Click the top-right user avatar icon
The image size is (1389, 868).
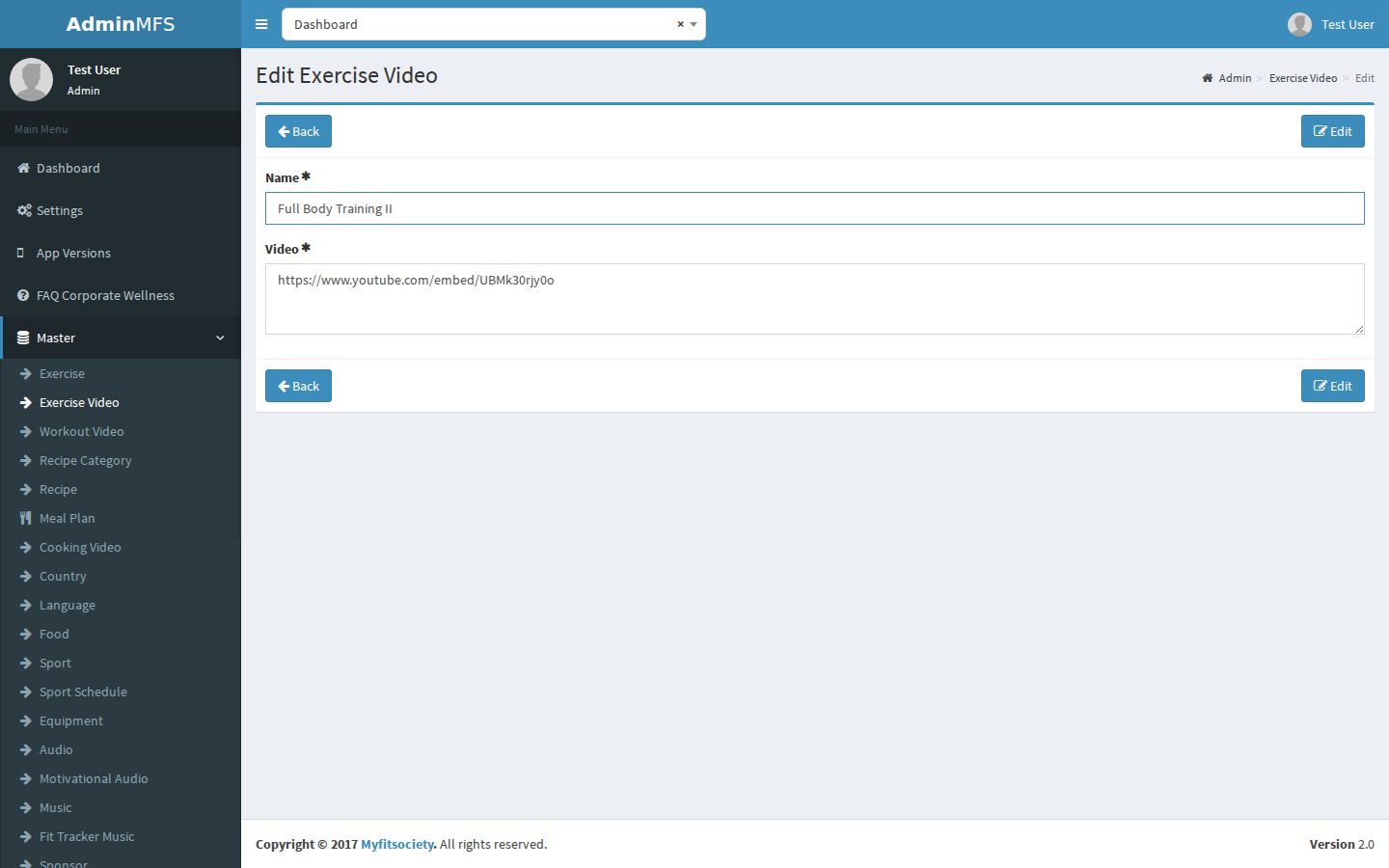1299,24
